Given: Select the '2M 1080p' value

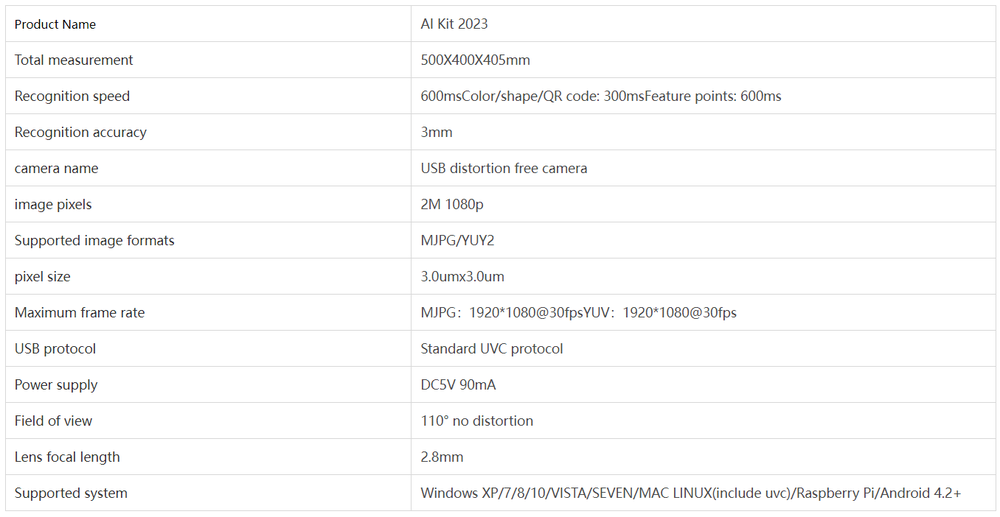Looking at the screenshot, I should point(452,204).
